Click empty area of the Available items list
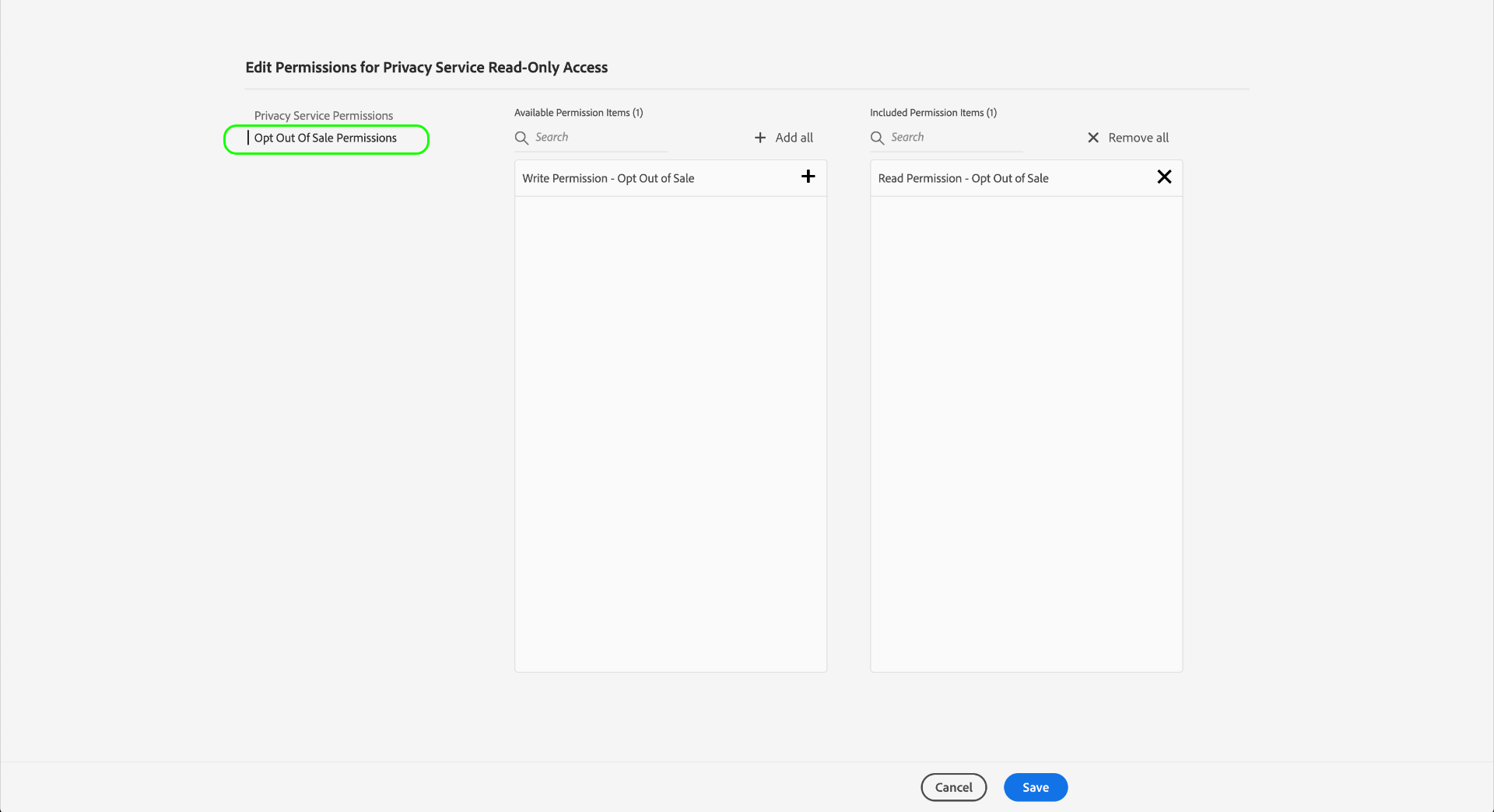1494x812 pixels. (670, 434)
